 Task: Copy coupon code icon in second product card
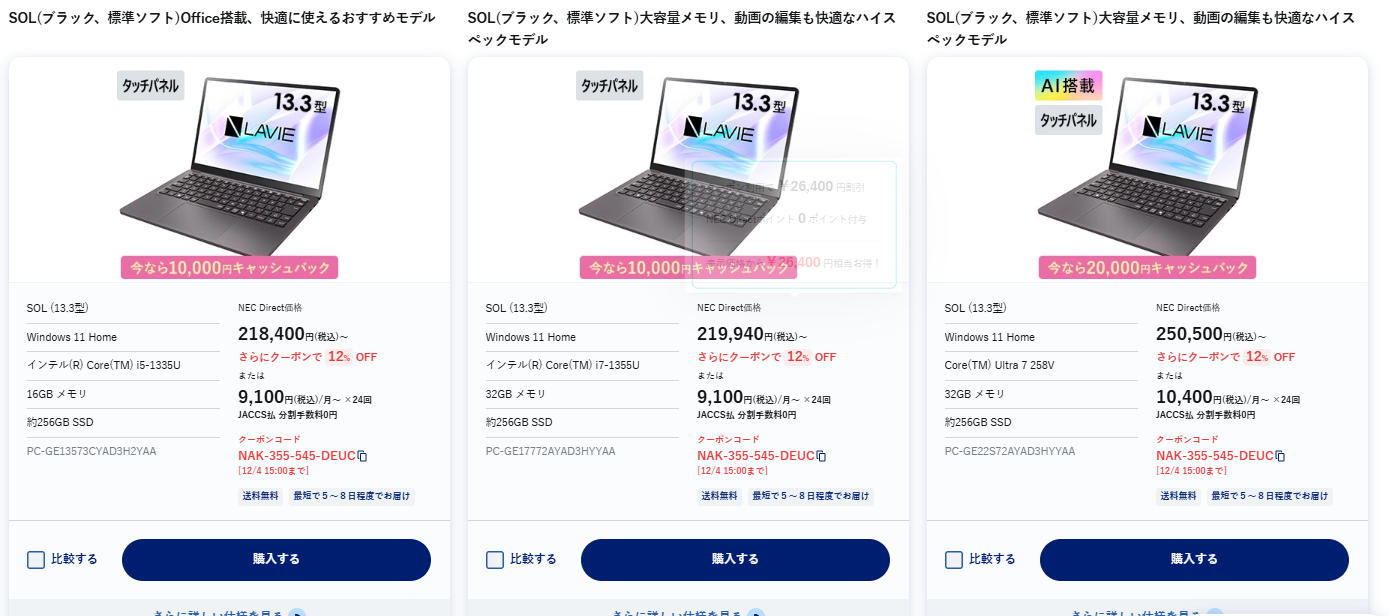click(821, 456)
